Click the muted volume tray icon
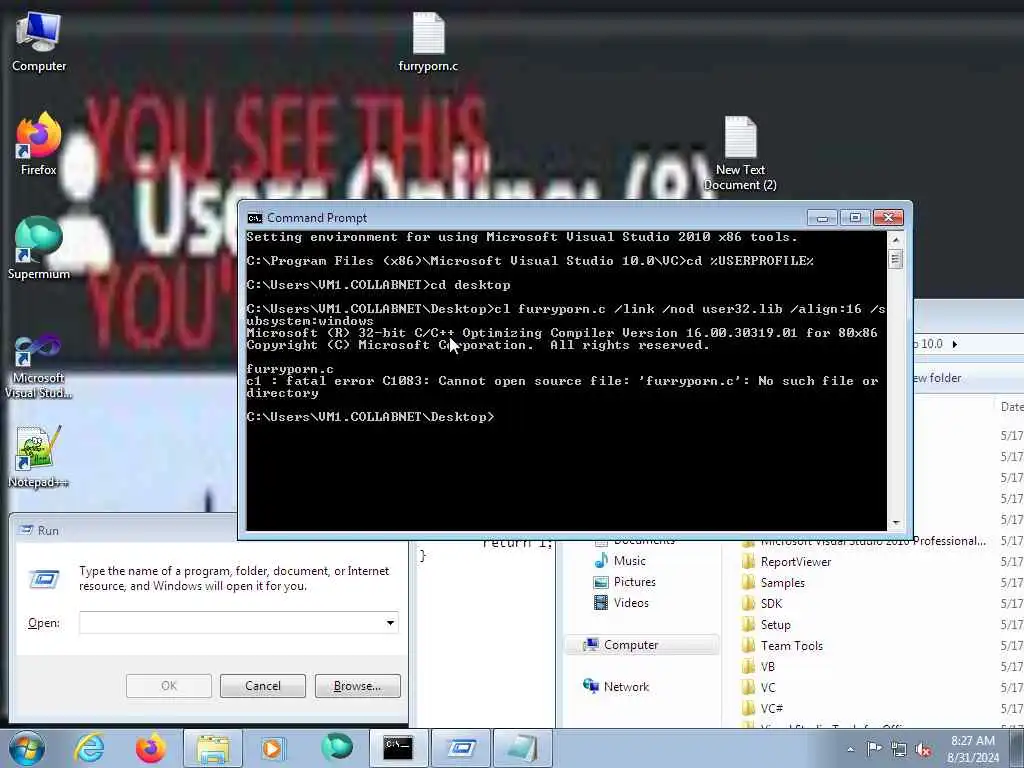The height and width of the screenshot is (768, 1024). click(x=923, y=749)
